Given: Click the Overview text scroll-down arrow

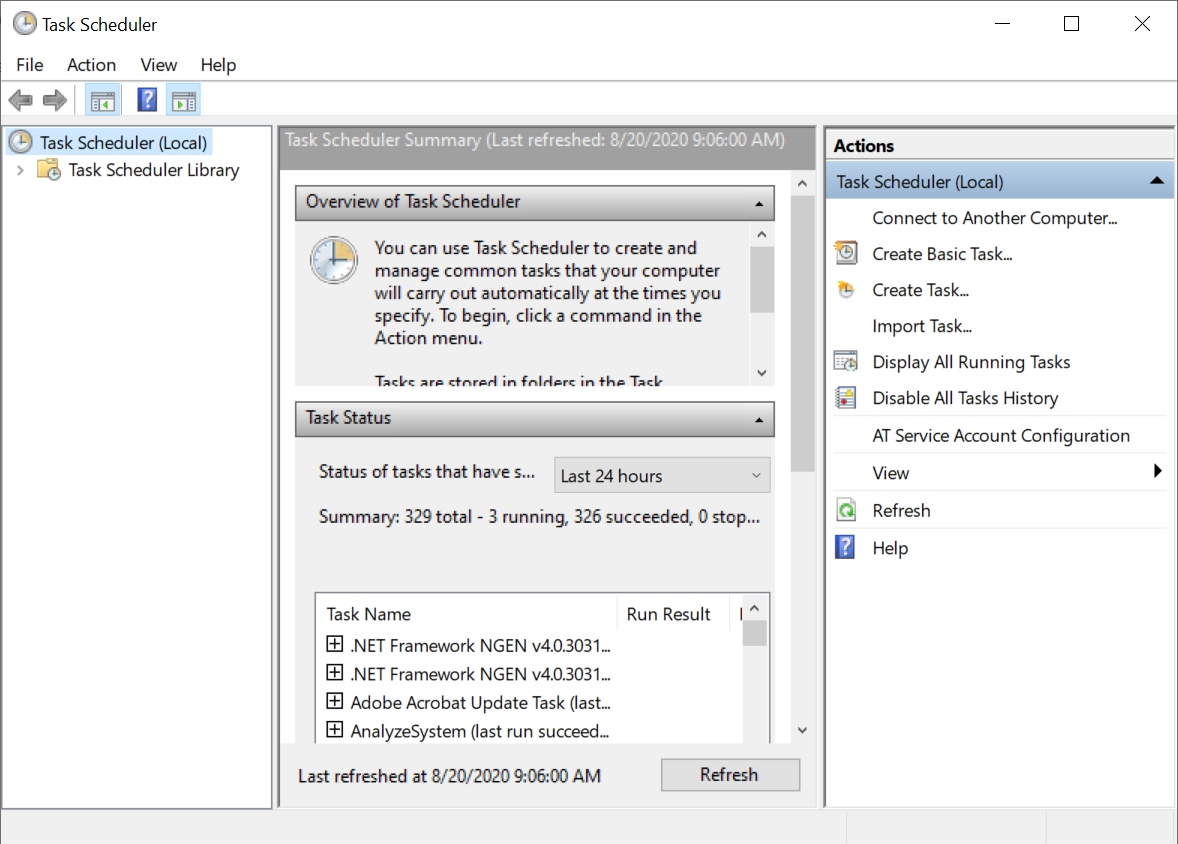Looking at the screenshot, I should tap(762, 373).
